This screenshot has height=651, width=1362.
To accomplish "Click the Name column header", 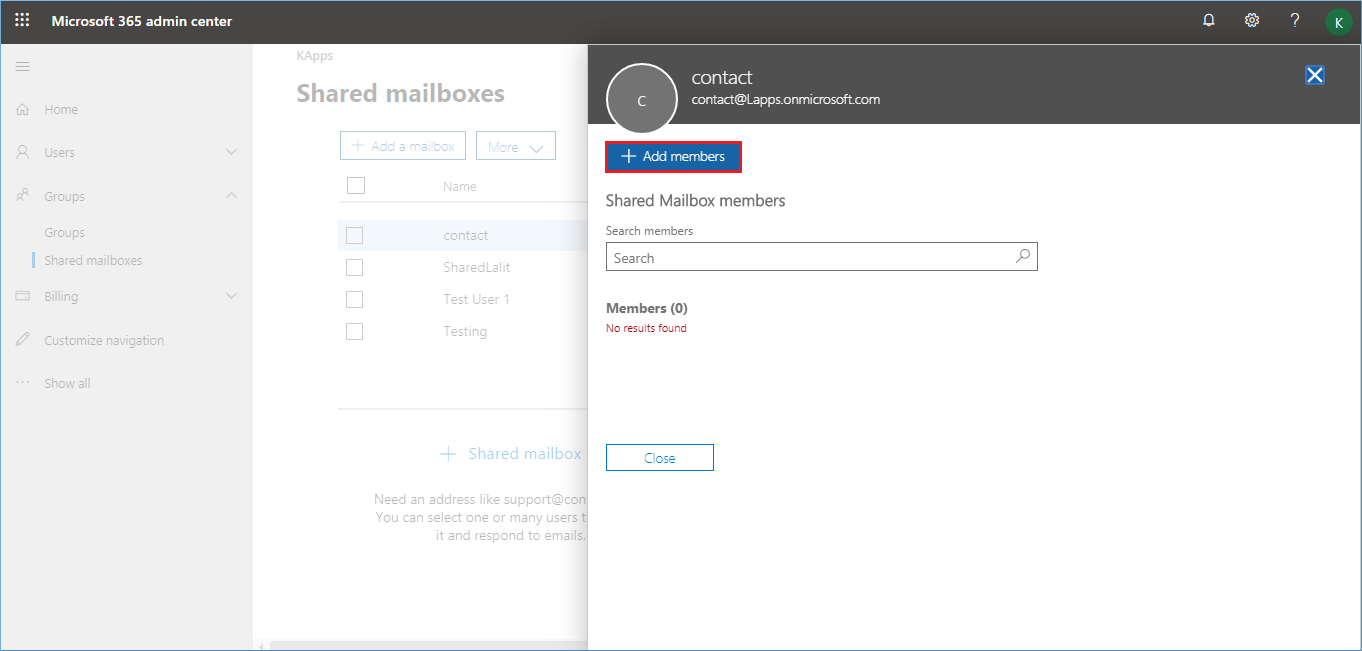I will [x=460, y=186].
